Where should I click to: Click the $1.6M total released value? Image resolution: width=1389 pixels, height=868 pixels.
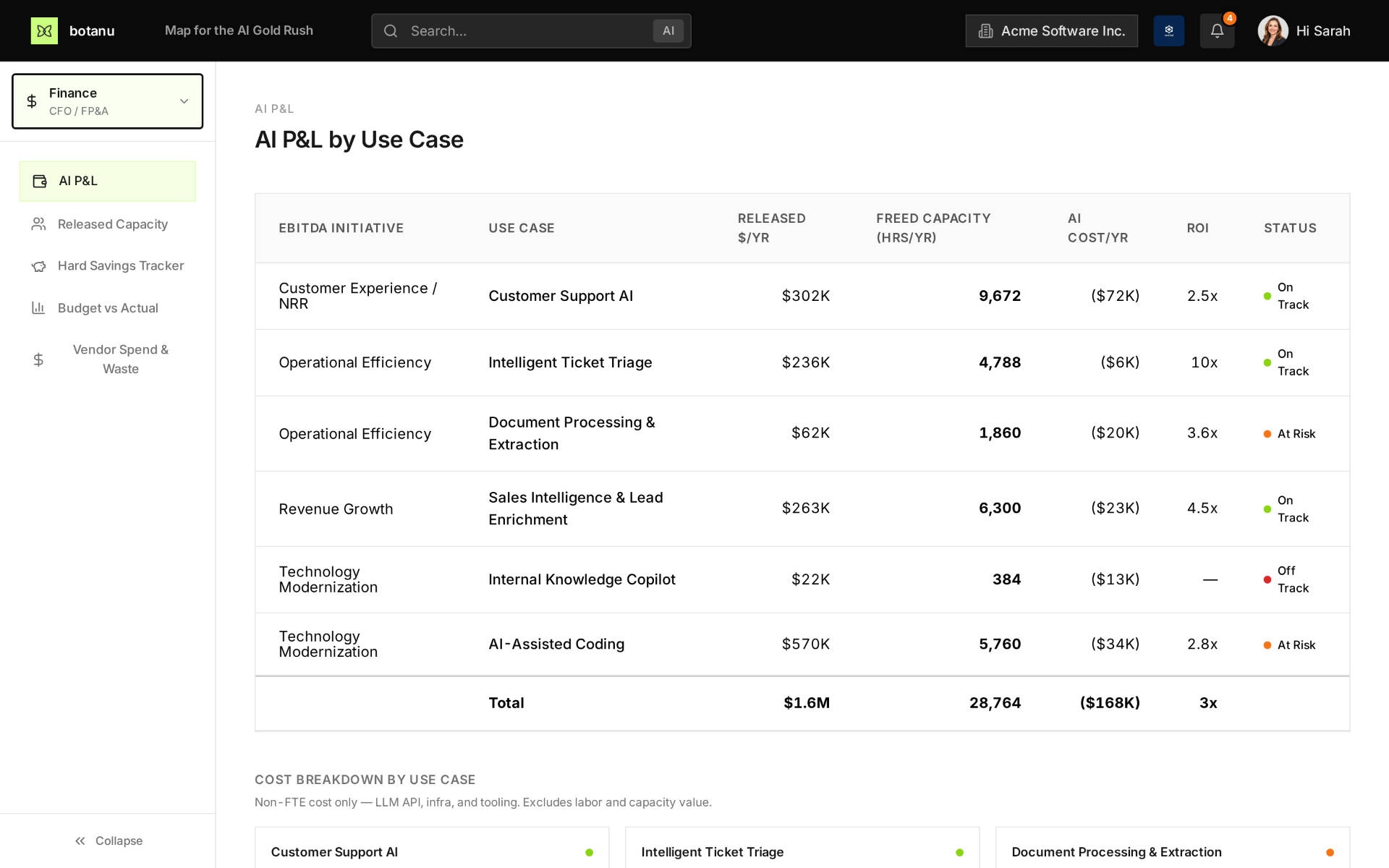click(807, 703)
